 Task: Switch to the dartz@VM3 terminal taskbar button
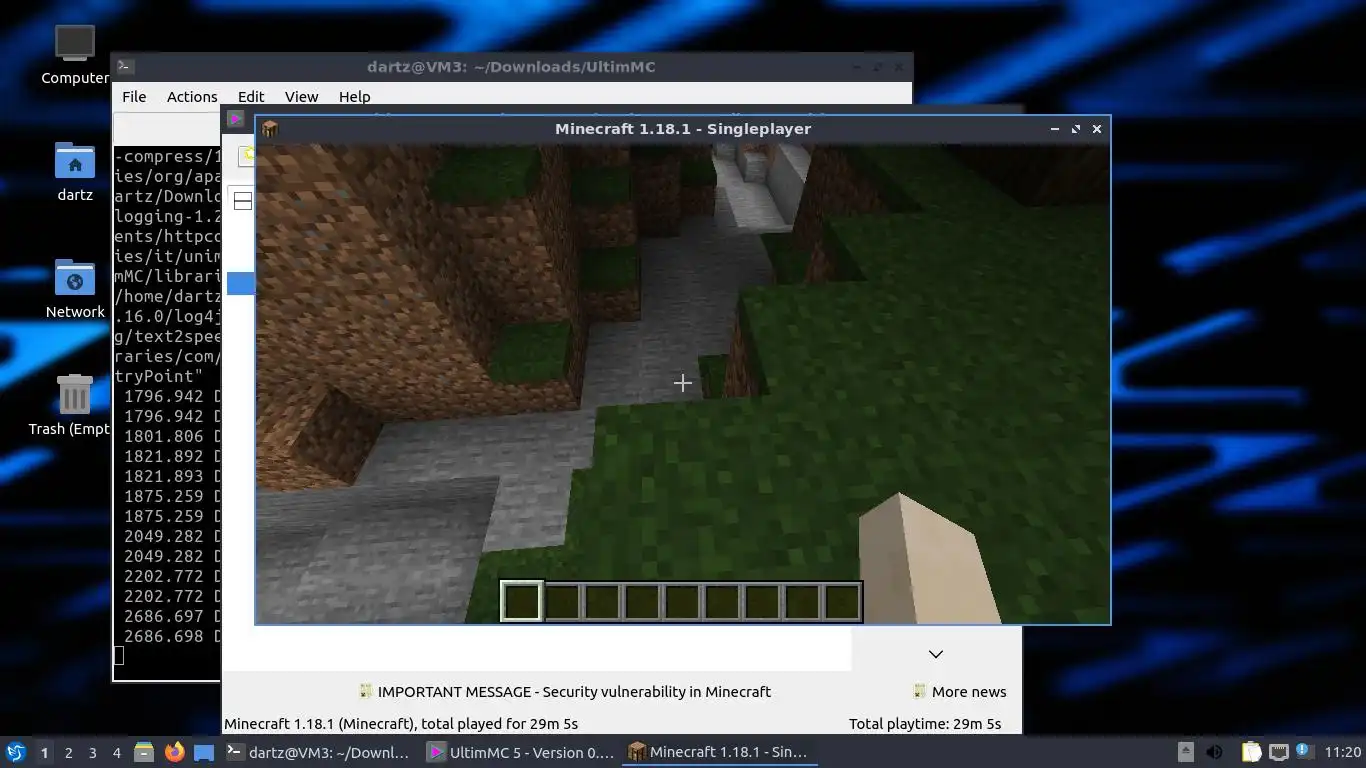318,752
